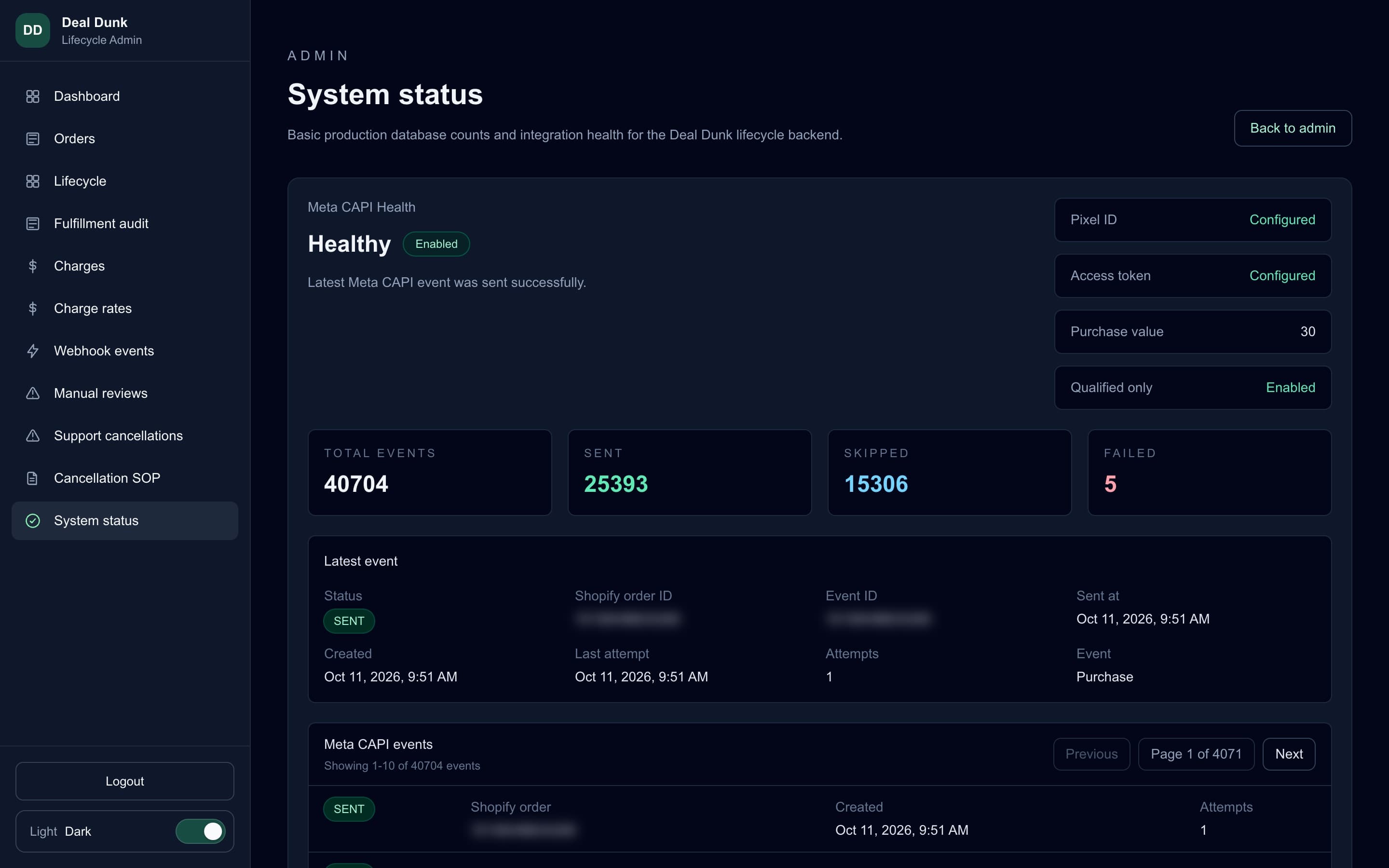Screen dimensions: 1389x868
Task: Click the Lifecycle grid icon in sidebar
Action: [33, 181]
